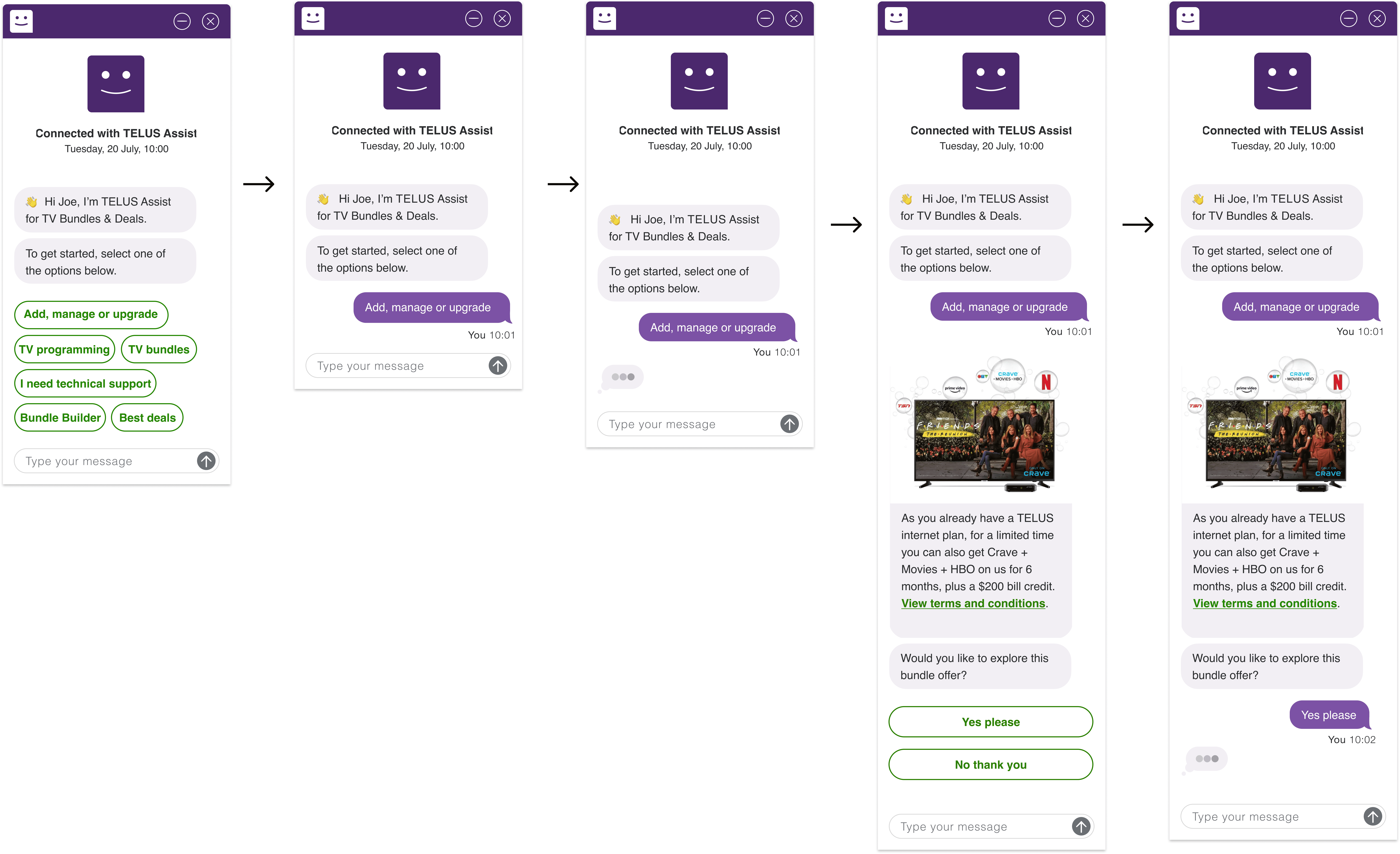Click the large TELUS Assist avatar in first panel
Viewport: 1400px width, 854px height.
[116, 84]
